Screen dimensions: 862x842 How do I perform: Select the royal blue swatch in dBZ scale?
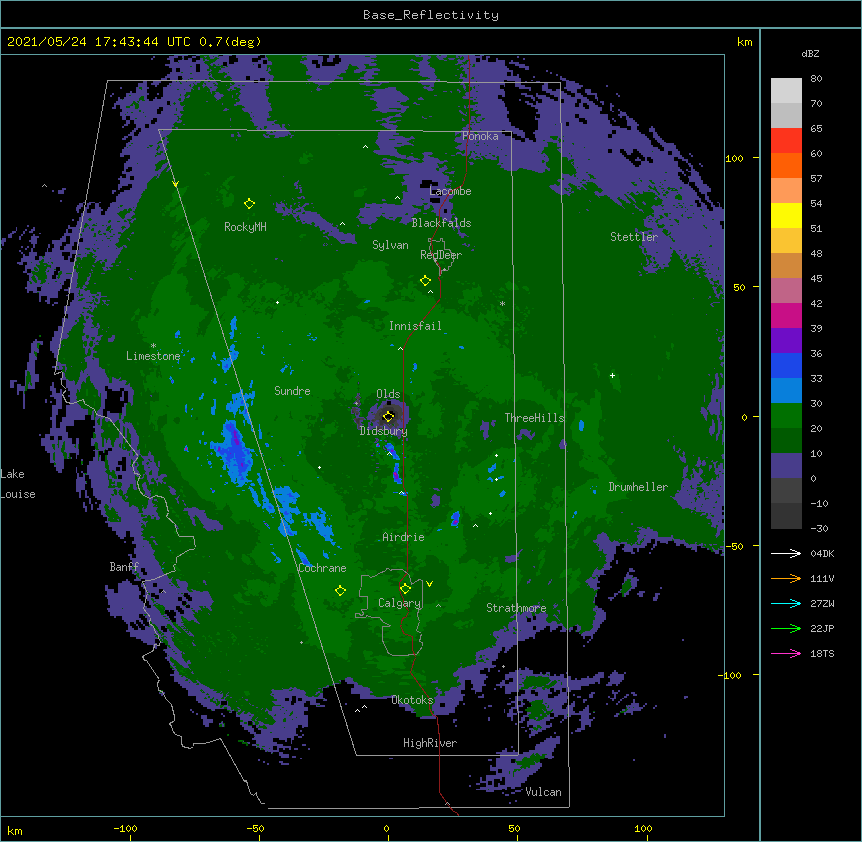786,365
